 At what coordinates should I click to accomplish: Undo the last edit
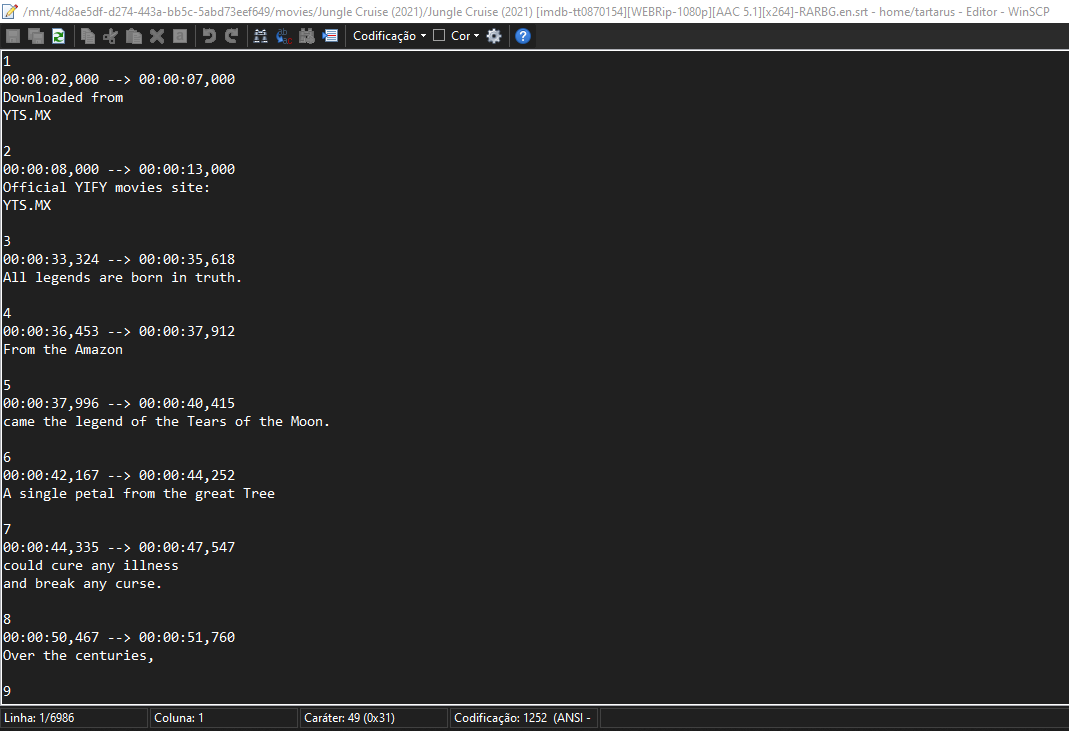click(209, 36)
